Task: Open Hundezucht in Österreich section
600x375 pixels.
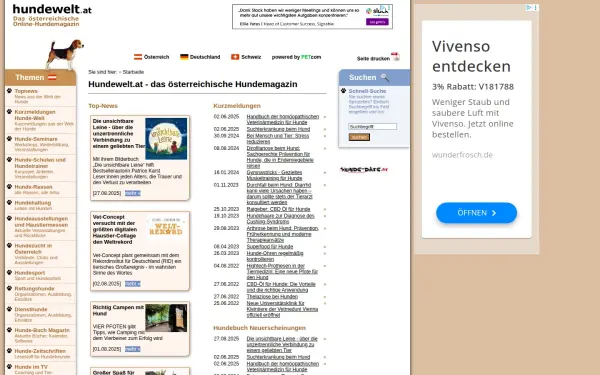Action: (x=33, y=249)
